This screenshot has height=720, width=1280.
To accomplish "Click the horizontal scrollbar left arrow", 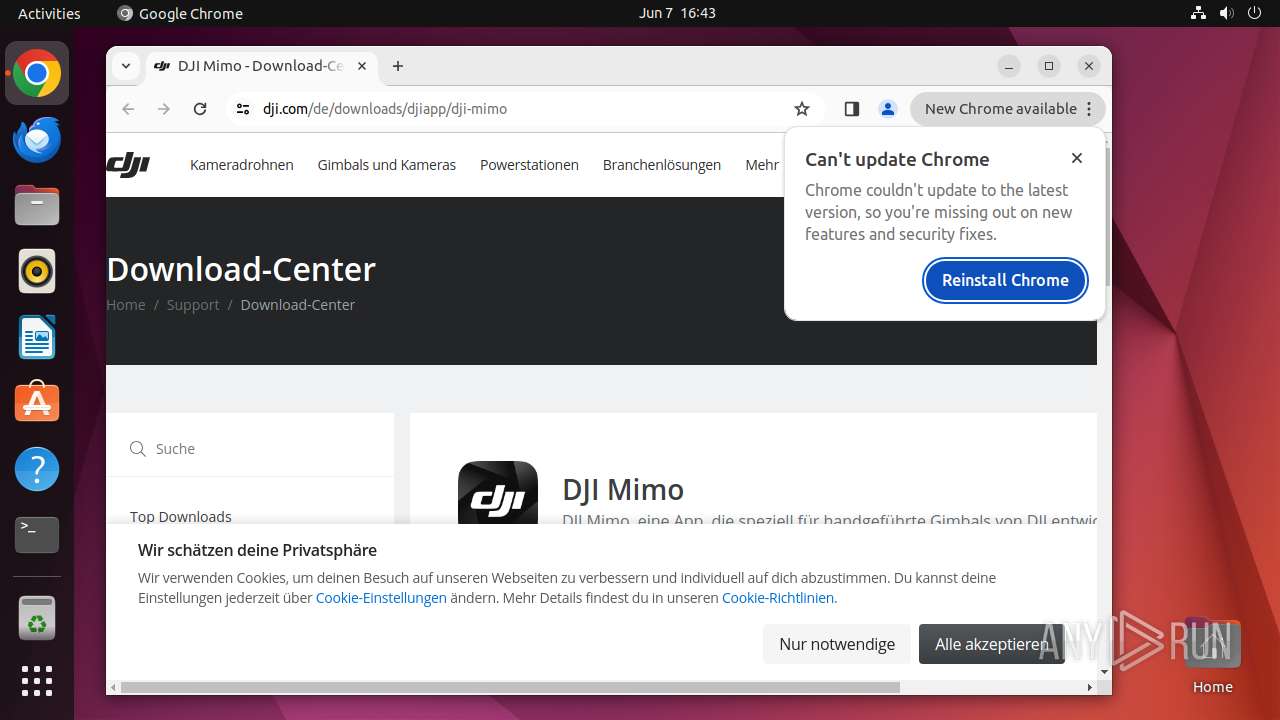I will point(113,688).
